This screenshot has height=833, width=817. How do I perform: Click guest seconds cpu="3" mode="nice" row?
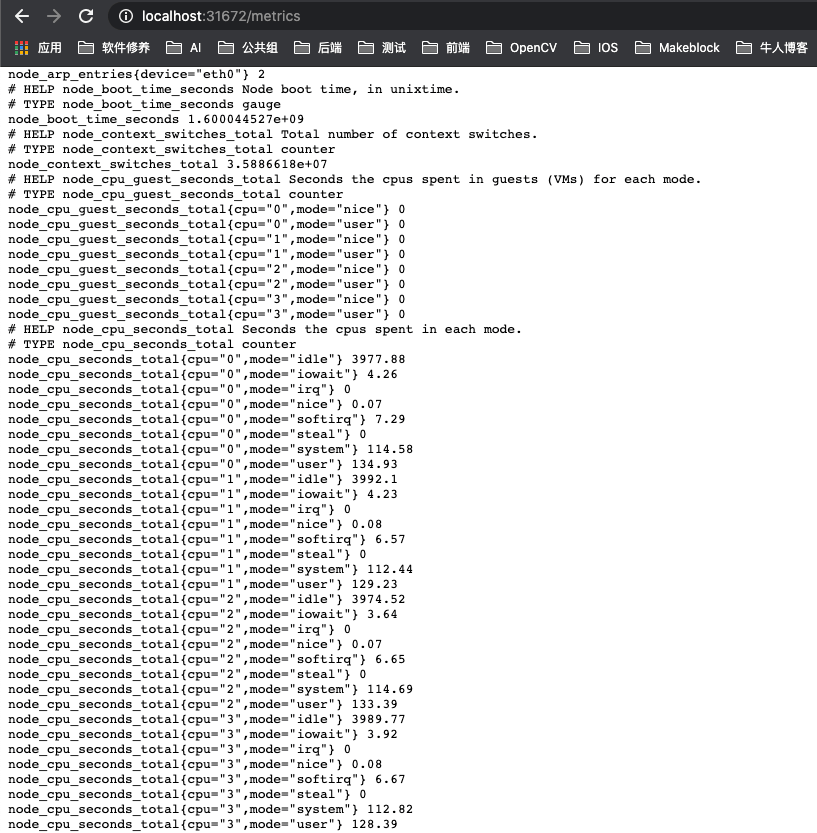click(x=207, y=299)
